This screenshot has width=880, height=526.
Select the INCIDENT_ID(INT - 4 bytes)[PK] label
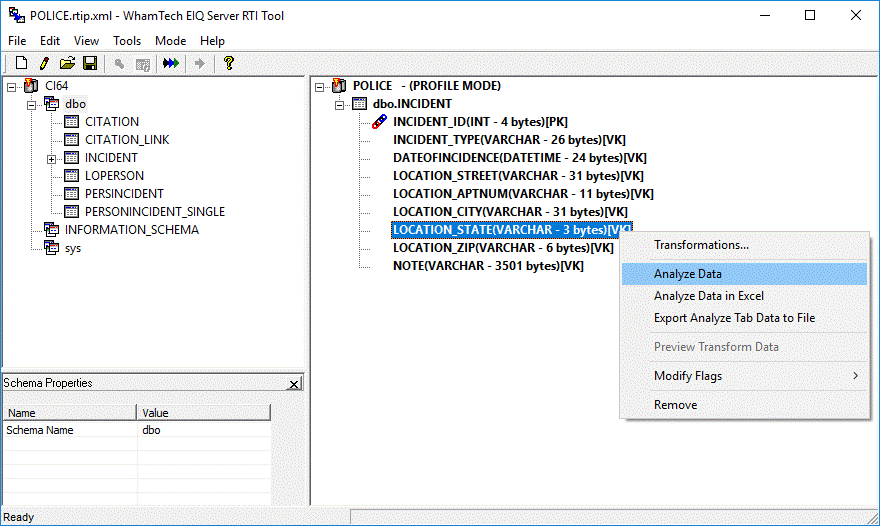(480, 122)
